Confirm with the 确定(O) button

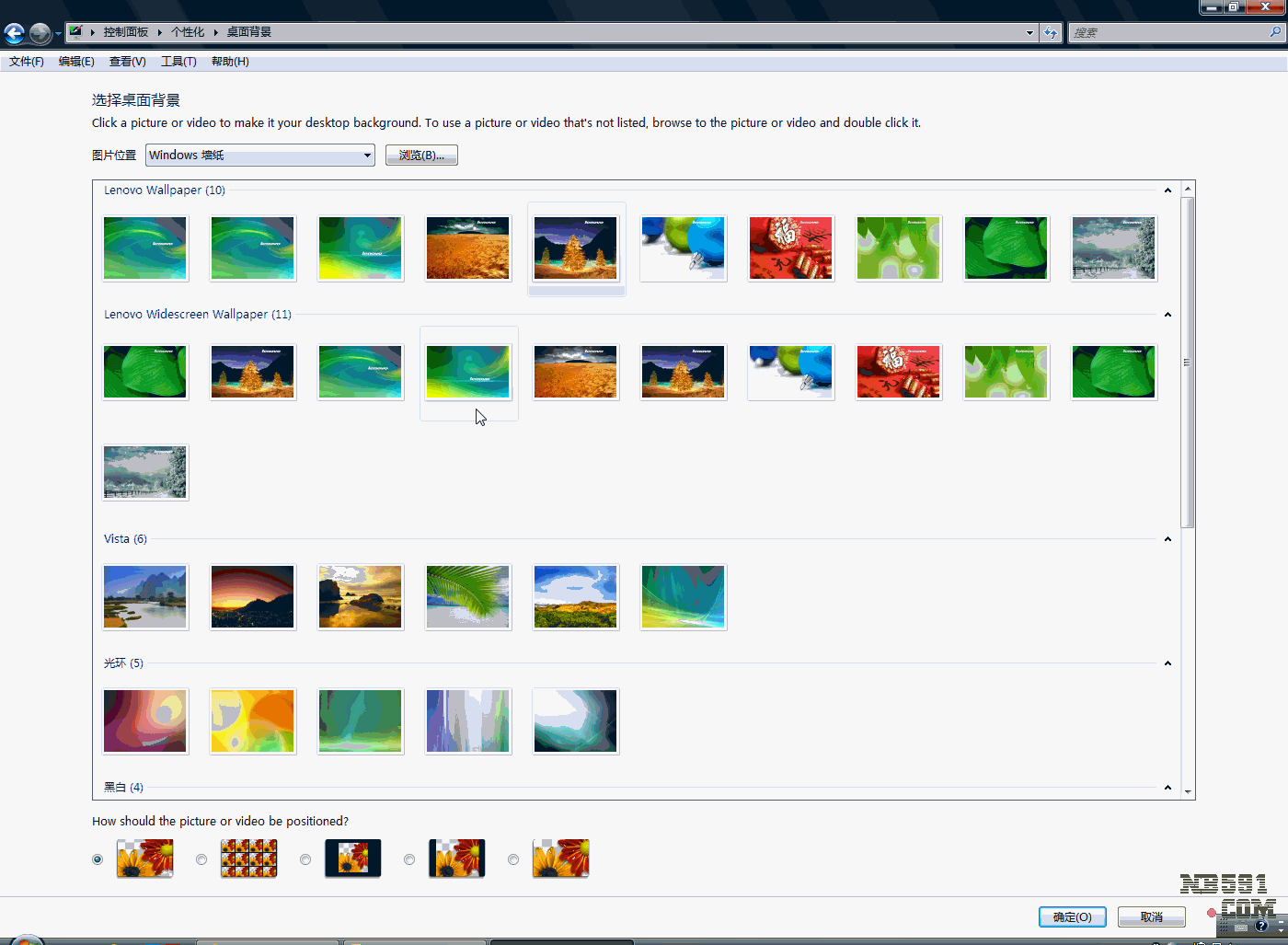pos(1073,916)
